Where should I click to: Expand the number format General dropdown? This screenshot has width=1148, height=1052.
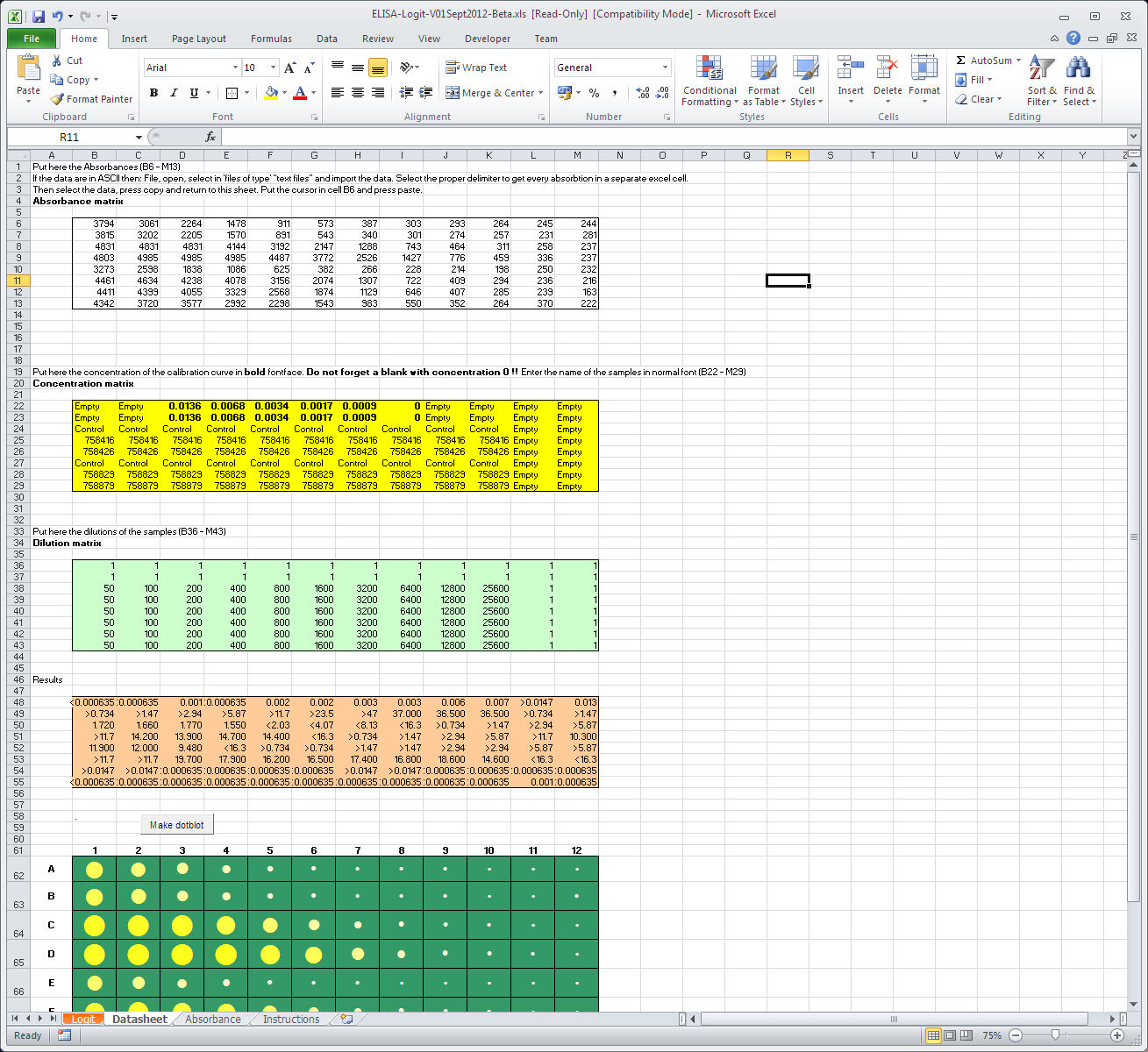pyautogui.click(x=665, y=68)
